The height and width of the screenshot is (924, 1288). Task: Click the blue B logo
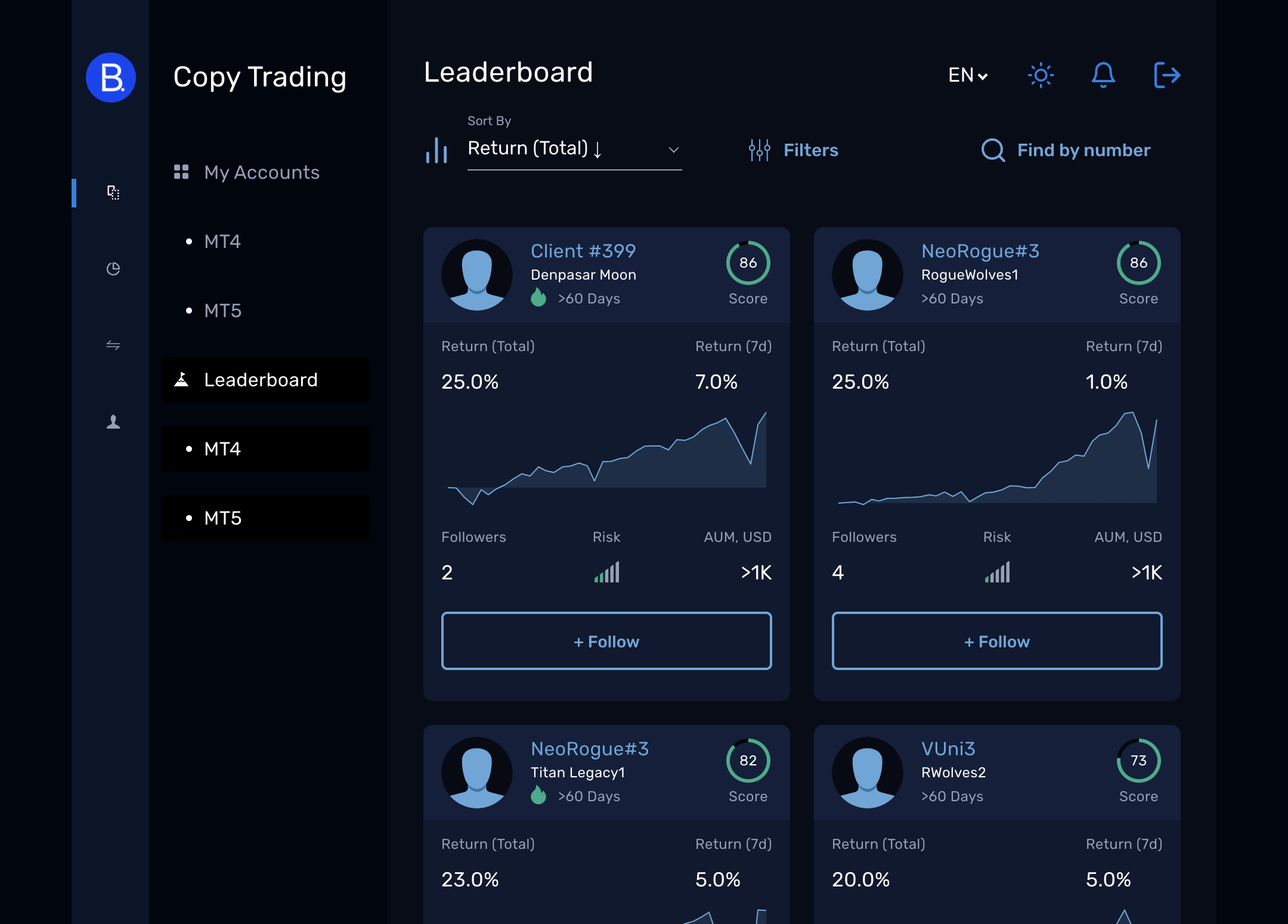click(111, 77)
